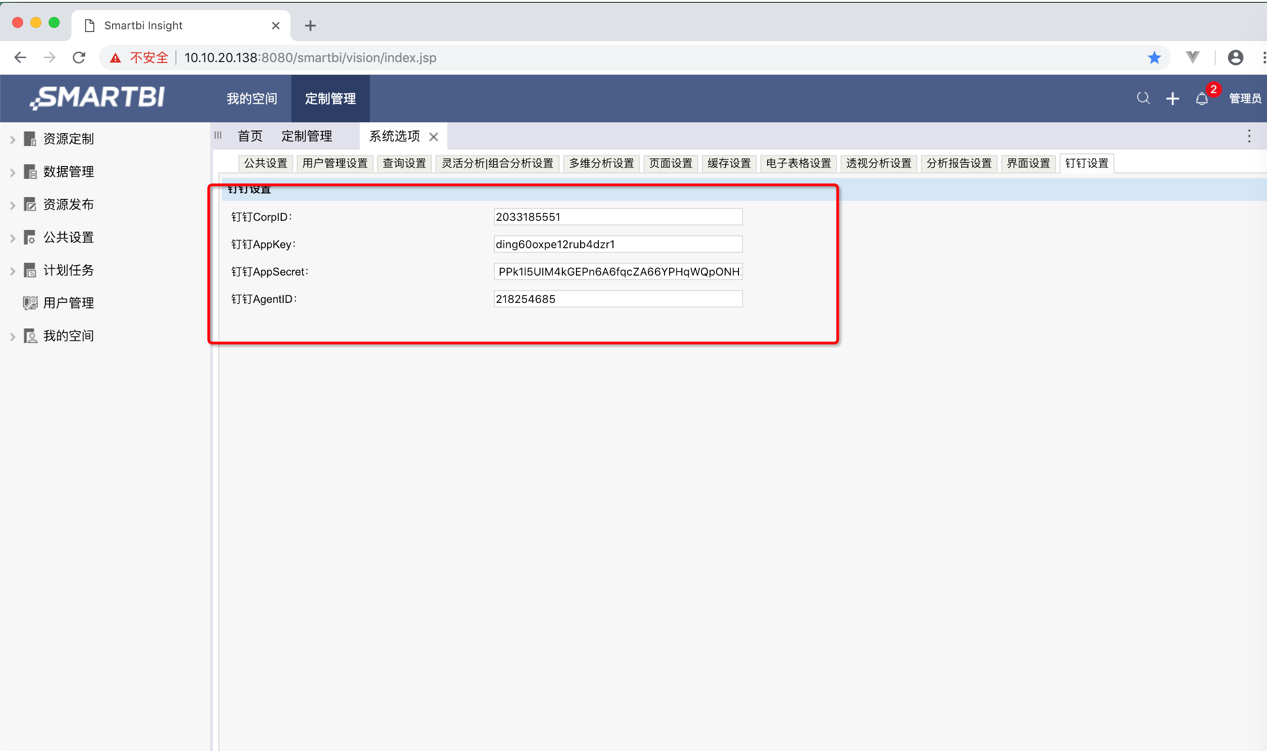Expand the 我的空间 sidebar node
Screen dimensions: 1267x751
click(12, 337)
